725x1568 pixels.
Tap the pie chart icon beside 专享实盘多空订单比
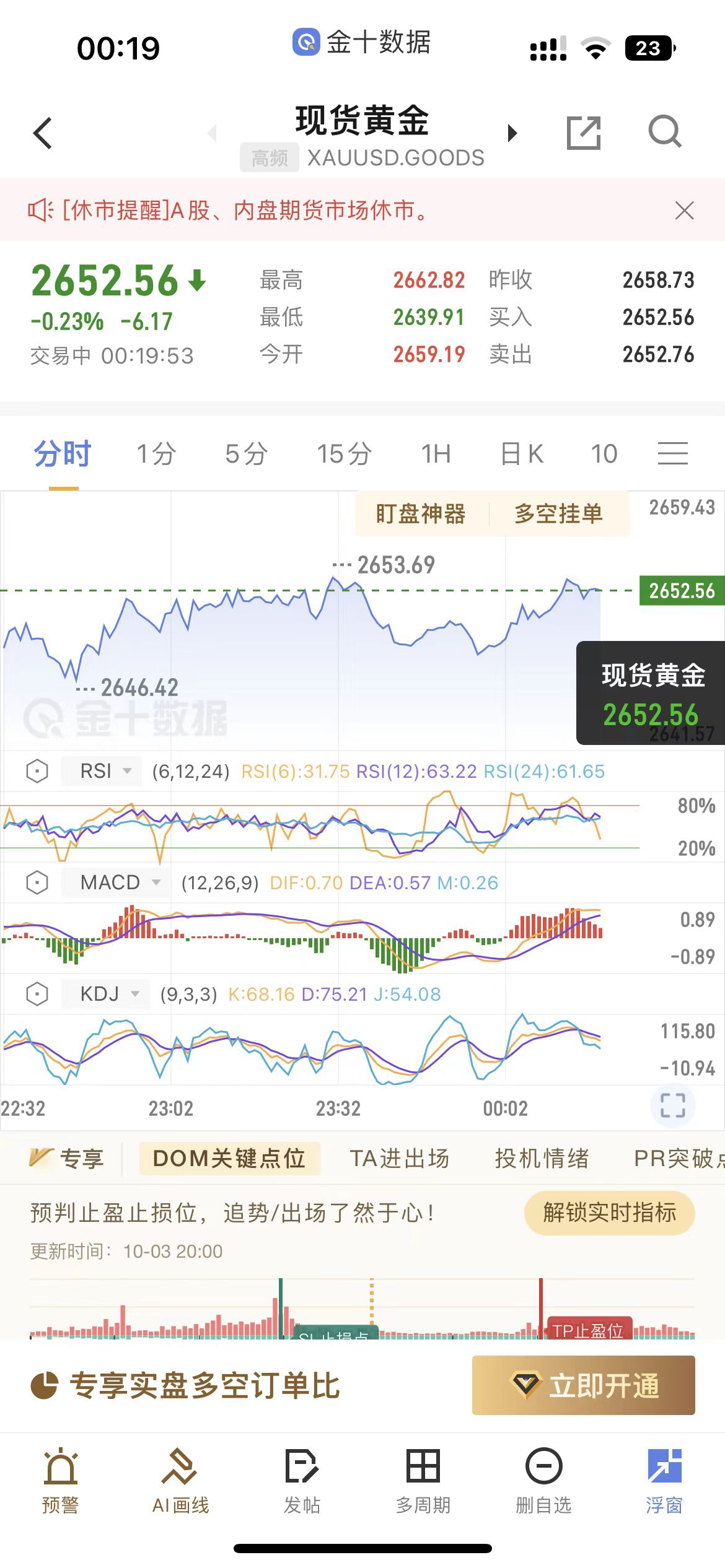(44, 1386)
